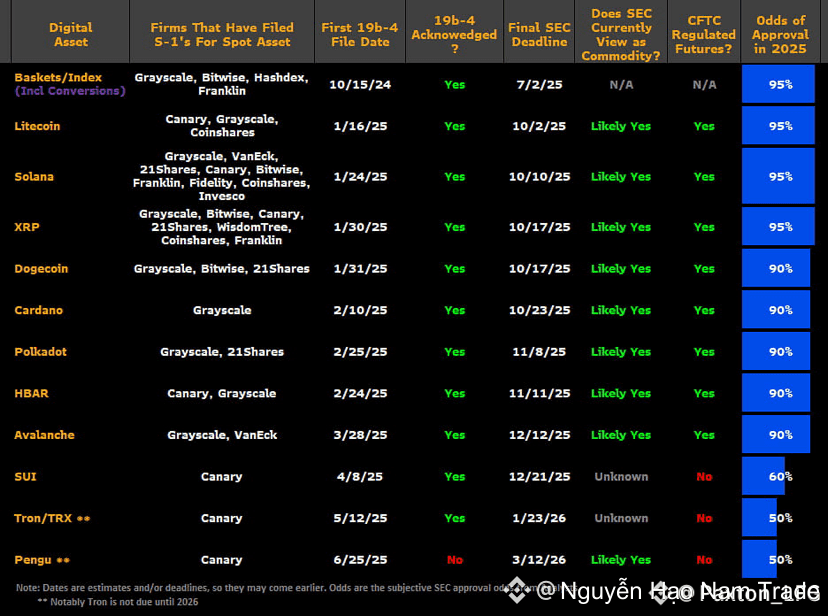This screenshot has height=616, width=828.
Task: Select the "HBAR" asset name
Action: coord(31,394)
